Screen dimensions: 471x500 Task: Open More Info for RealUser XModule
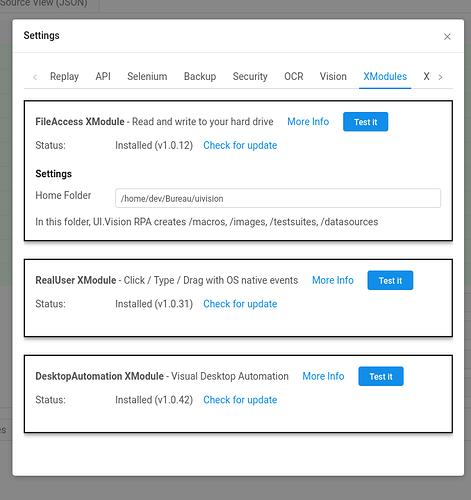point(333,280)
